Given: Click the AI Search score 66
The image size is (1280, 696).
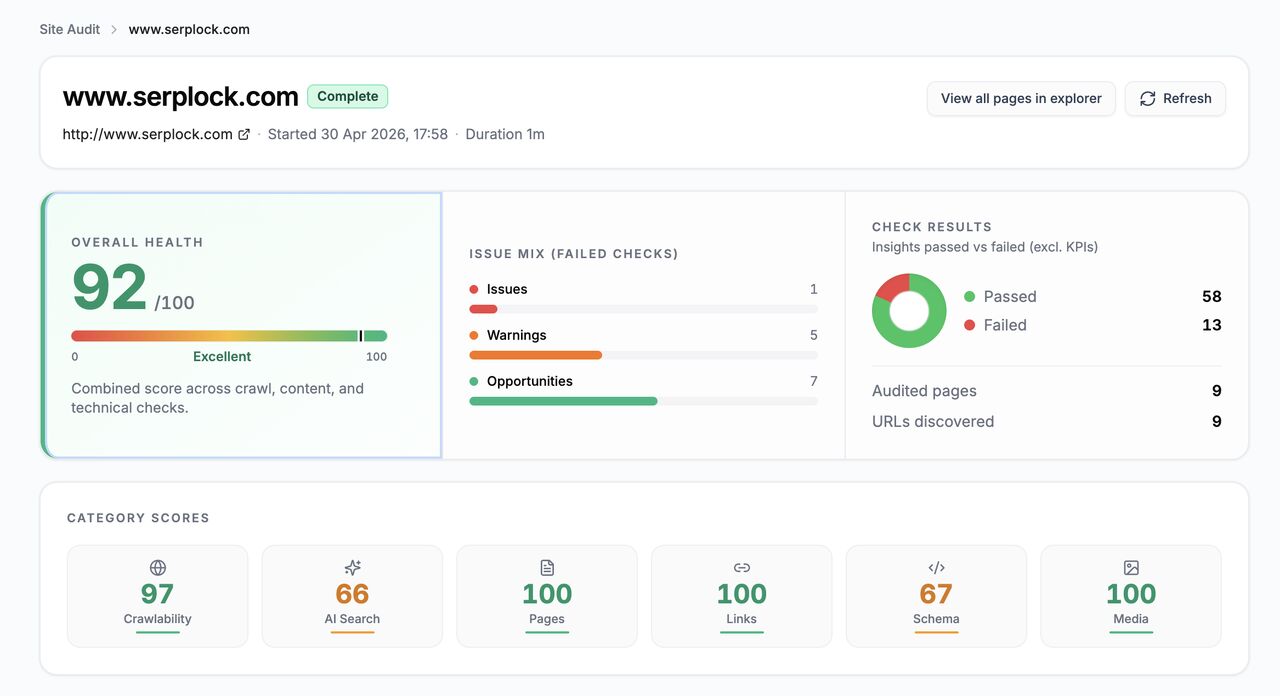Looking at the screenshot, I should (x=352, y=594).
